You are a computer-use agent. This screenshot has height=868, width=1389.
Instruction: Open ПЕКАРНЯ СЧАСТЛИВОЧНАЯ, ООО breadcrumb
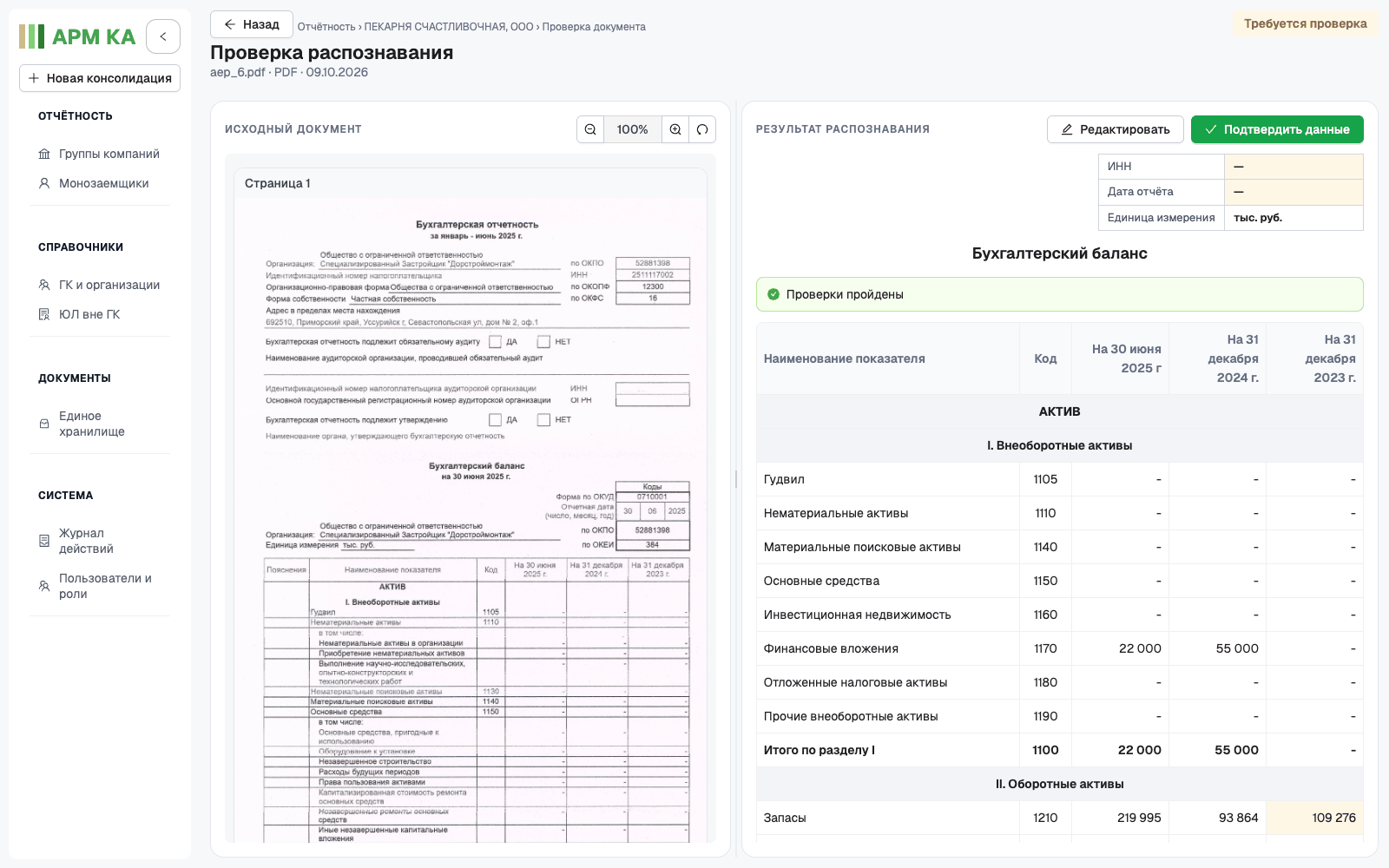pos(449,27)
